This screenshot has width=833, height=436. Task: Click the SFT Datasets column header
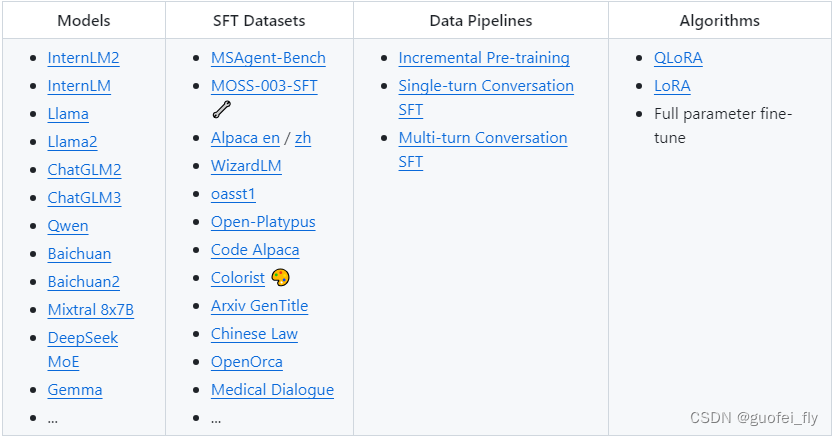pos(259,20)
